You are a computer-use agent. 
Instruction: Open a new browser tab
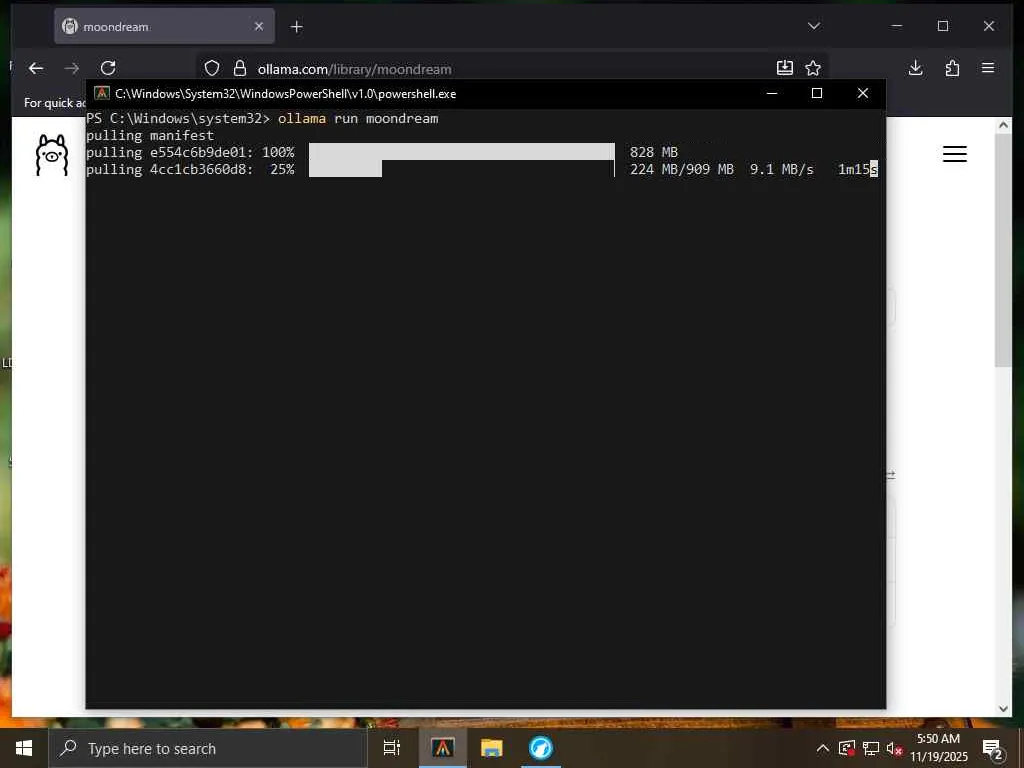click(296, 27)
